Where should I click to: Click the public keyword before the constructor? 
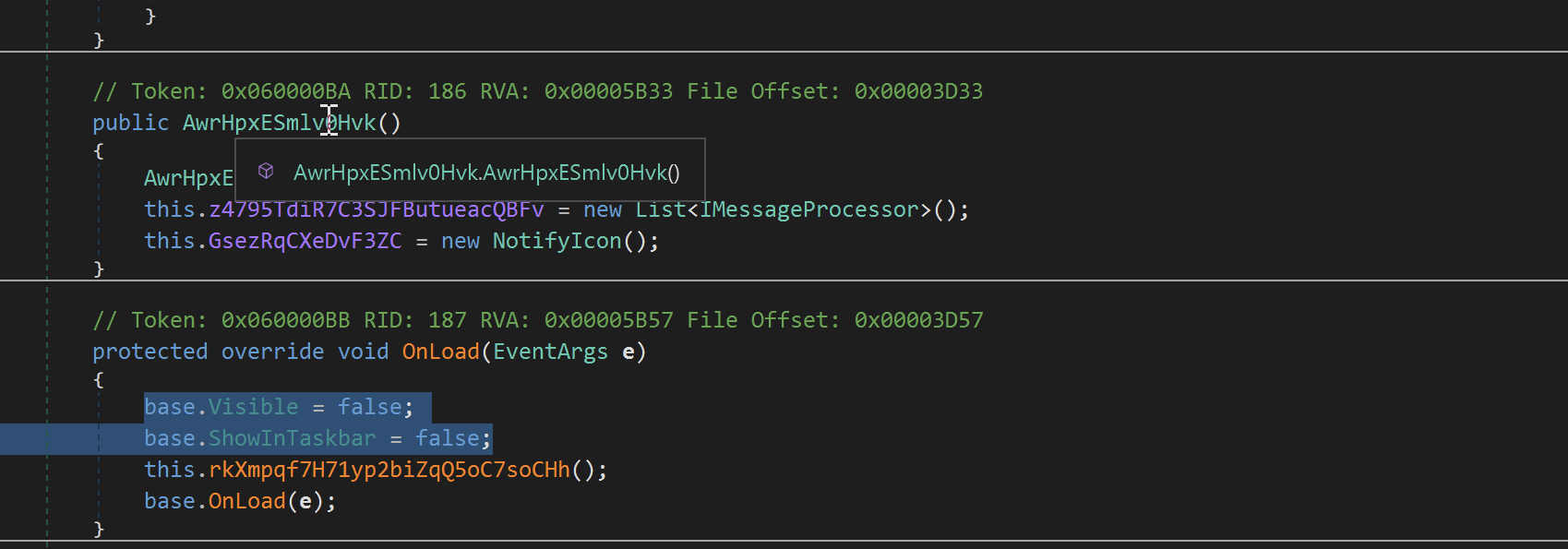tap(130, 123)
